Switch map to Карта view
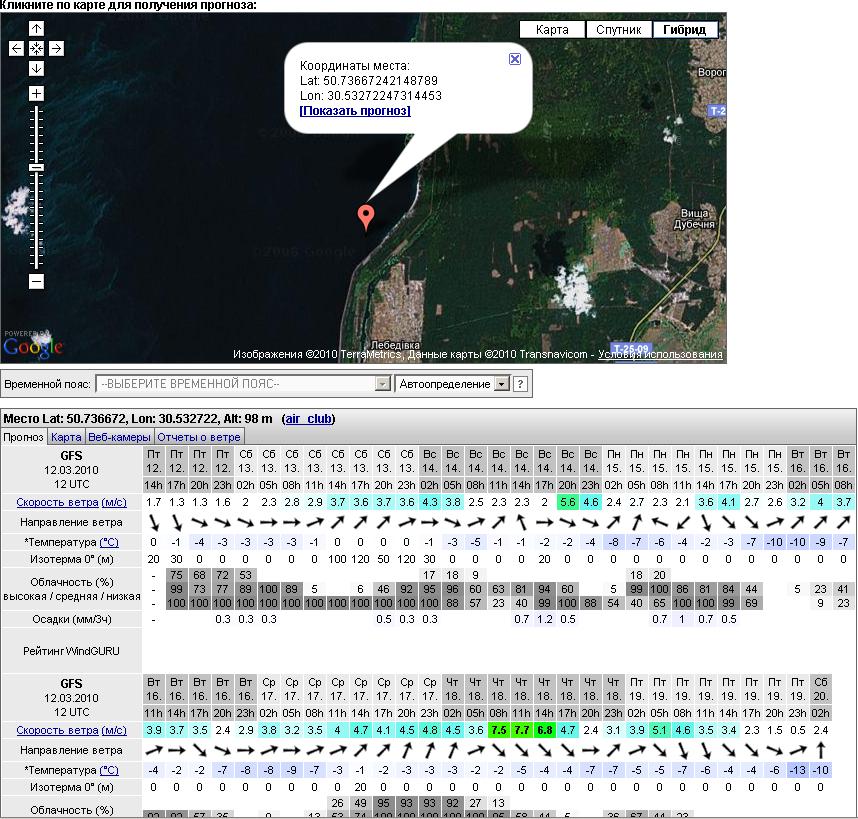 point(551,30)
